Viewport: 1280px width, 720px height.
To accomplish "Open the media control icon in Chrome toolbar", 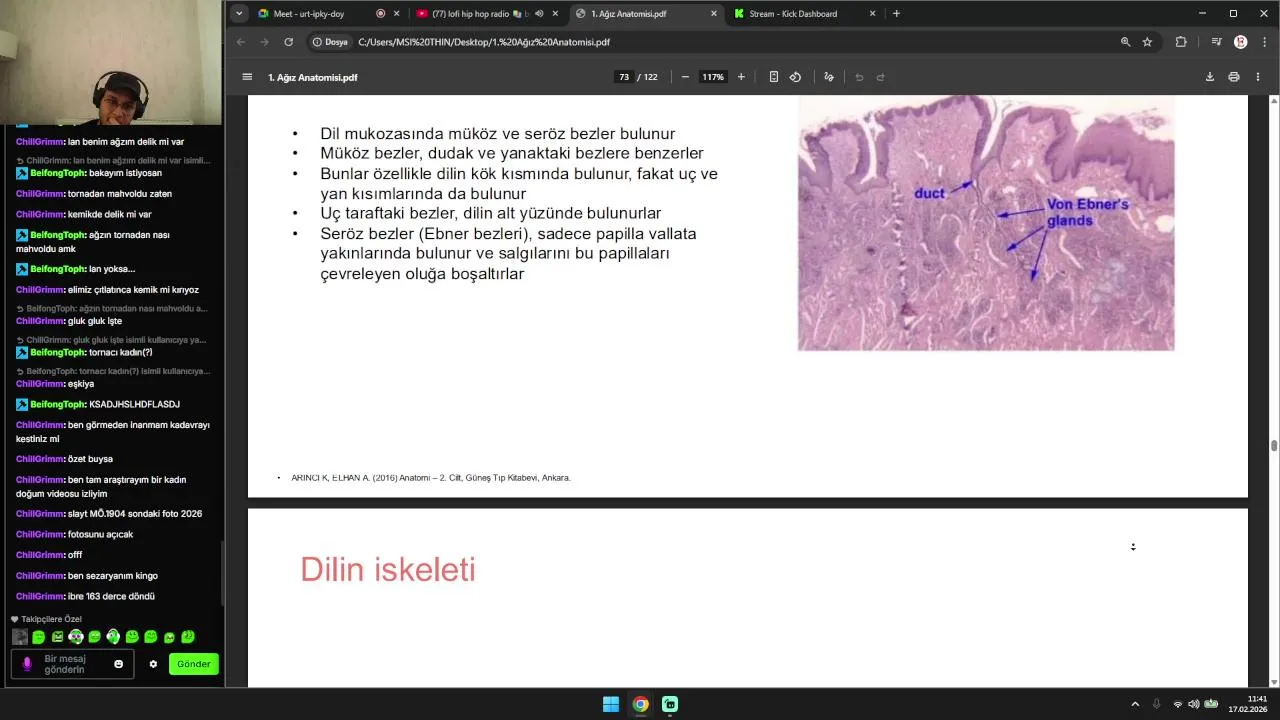I will [1216, 42].
